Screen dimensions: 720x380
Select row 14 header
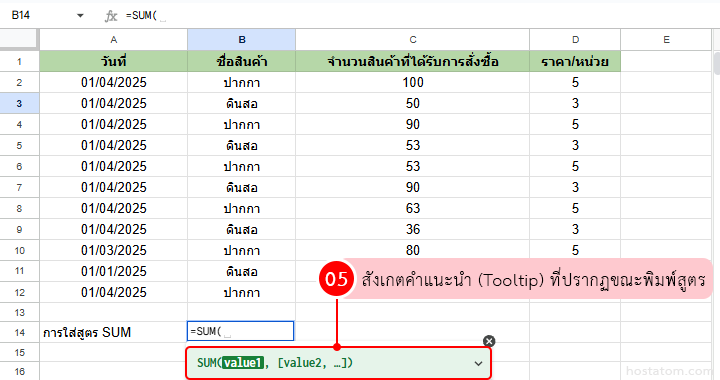point(19,332)
